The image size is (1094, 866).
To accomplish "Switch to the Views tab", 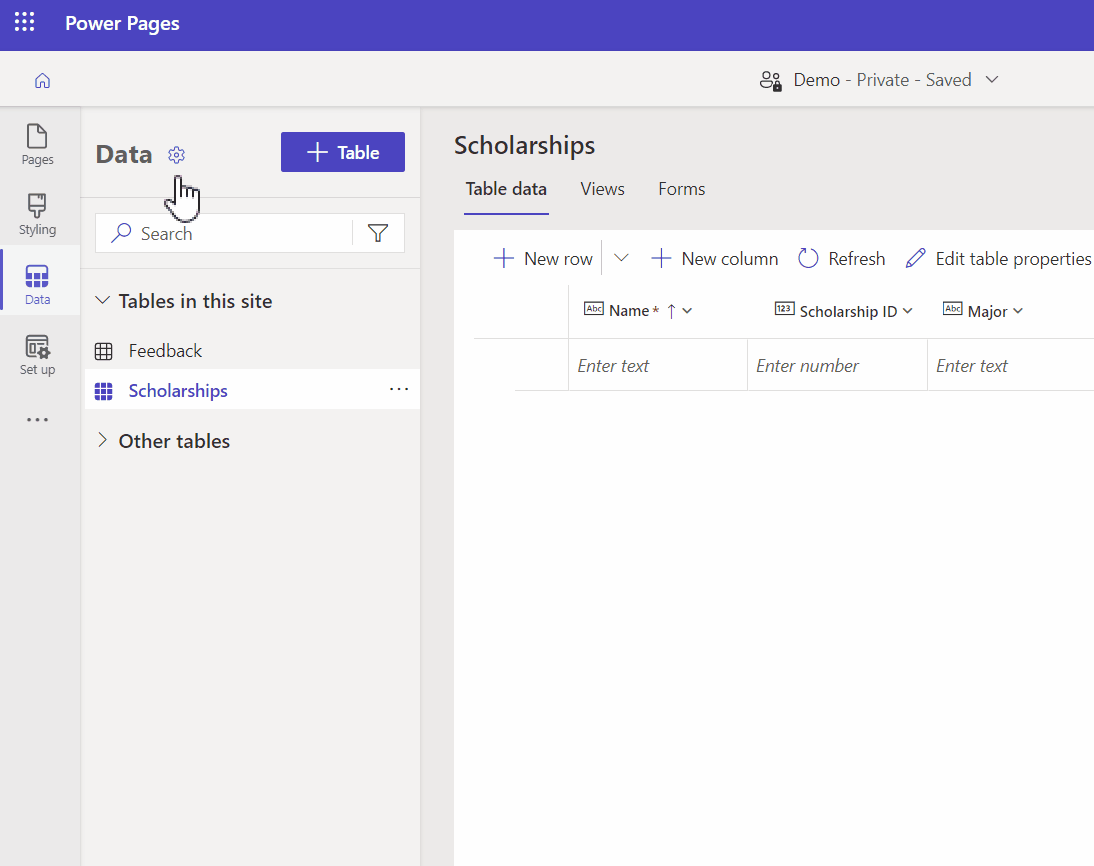I will coord(602,189).
